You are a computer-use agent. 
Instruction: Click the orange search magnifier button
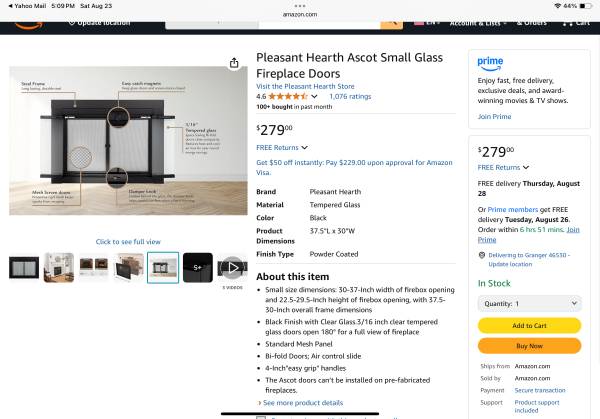point(391,24)
